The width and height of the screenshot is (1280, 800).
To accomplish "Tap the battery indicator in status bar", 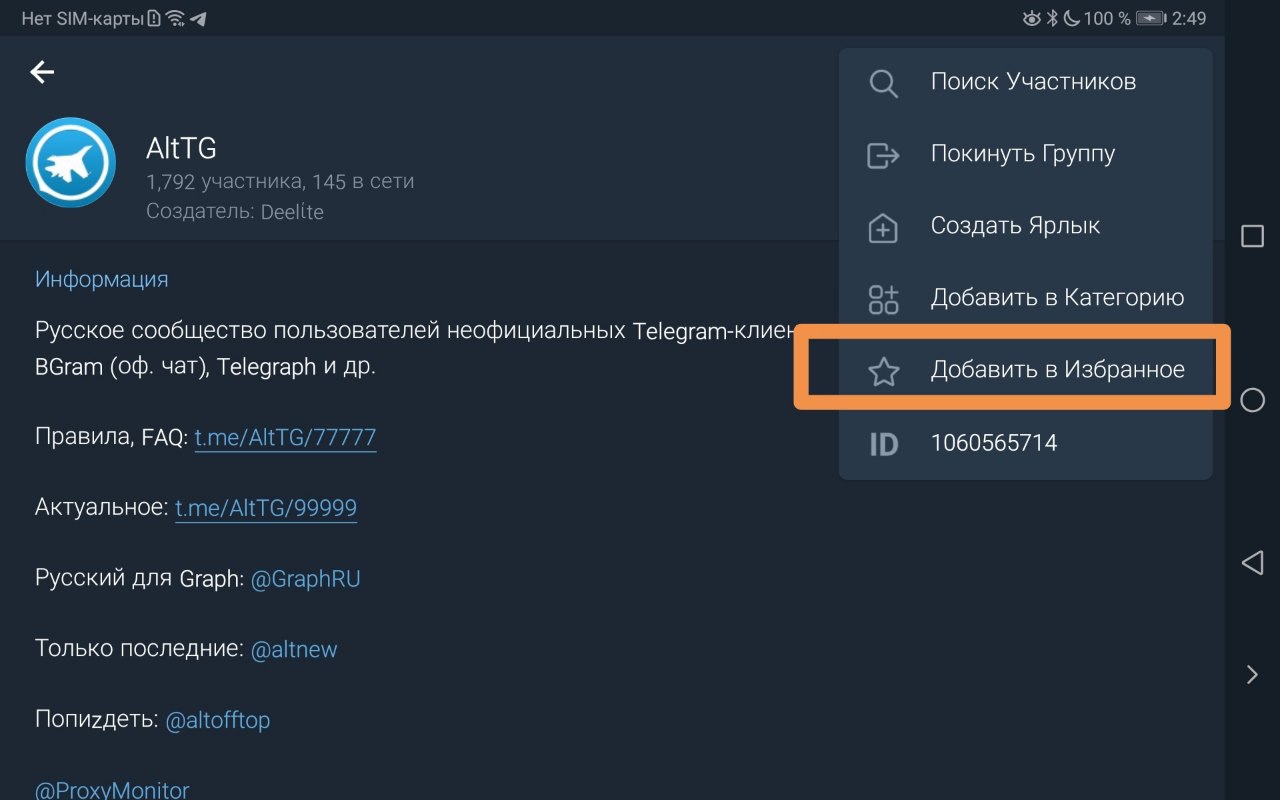I will 1151,18.
